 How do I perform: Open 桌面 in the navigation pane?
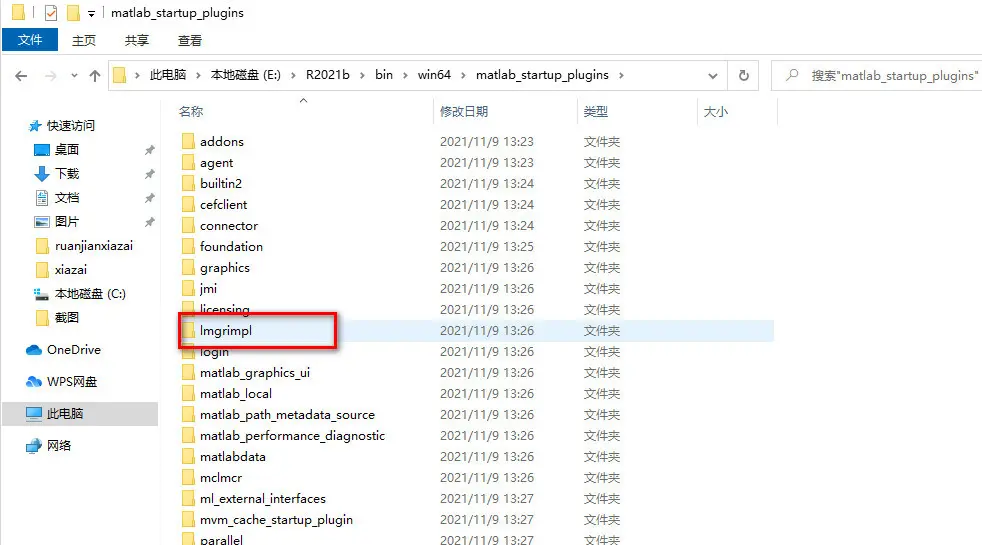[67, 149]
